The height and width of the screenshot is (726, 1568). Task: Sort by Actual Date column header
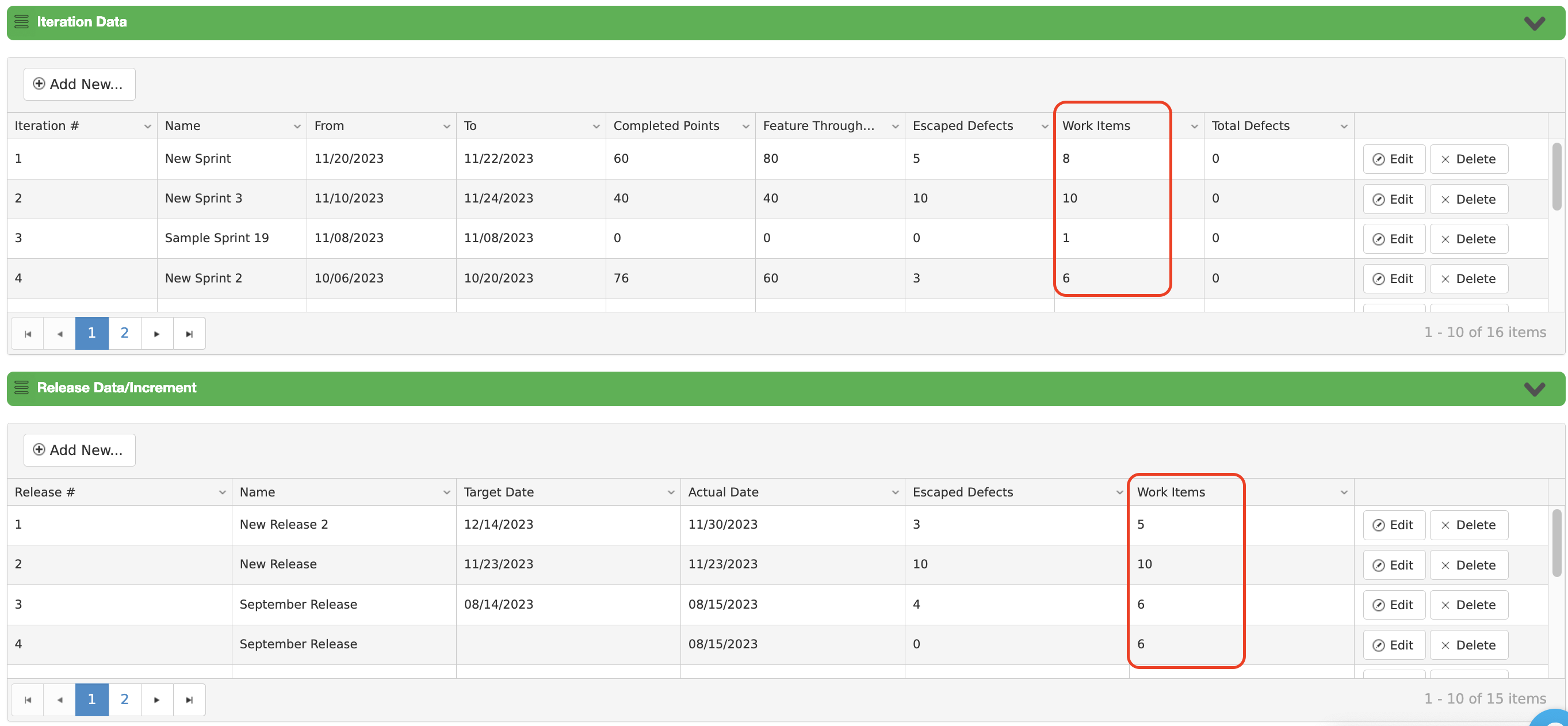pyautogui.click(x=723, y=492)
